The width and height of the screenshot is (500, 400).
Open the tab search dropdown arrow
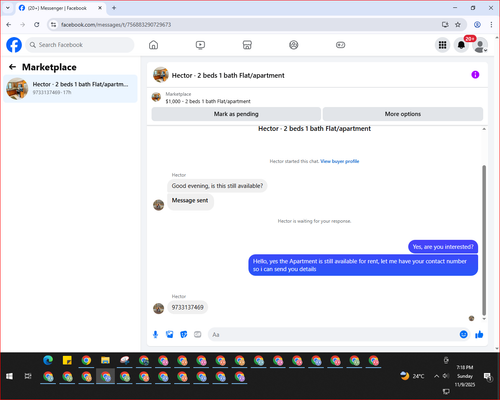[x=8, y=8]
